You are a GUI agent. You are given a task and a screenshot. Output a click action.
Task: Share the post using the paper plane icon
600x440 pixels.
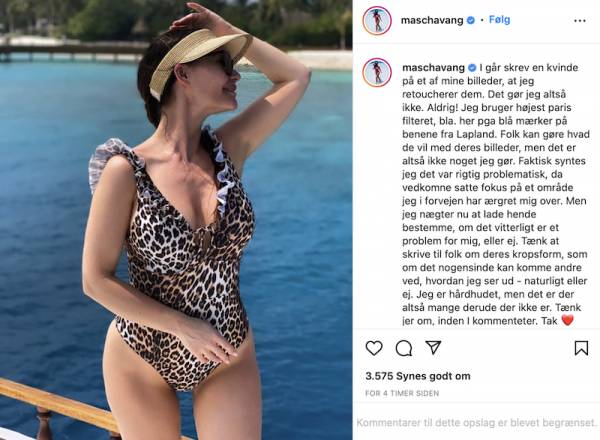433,347
